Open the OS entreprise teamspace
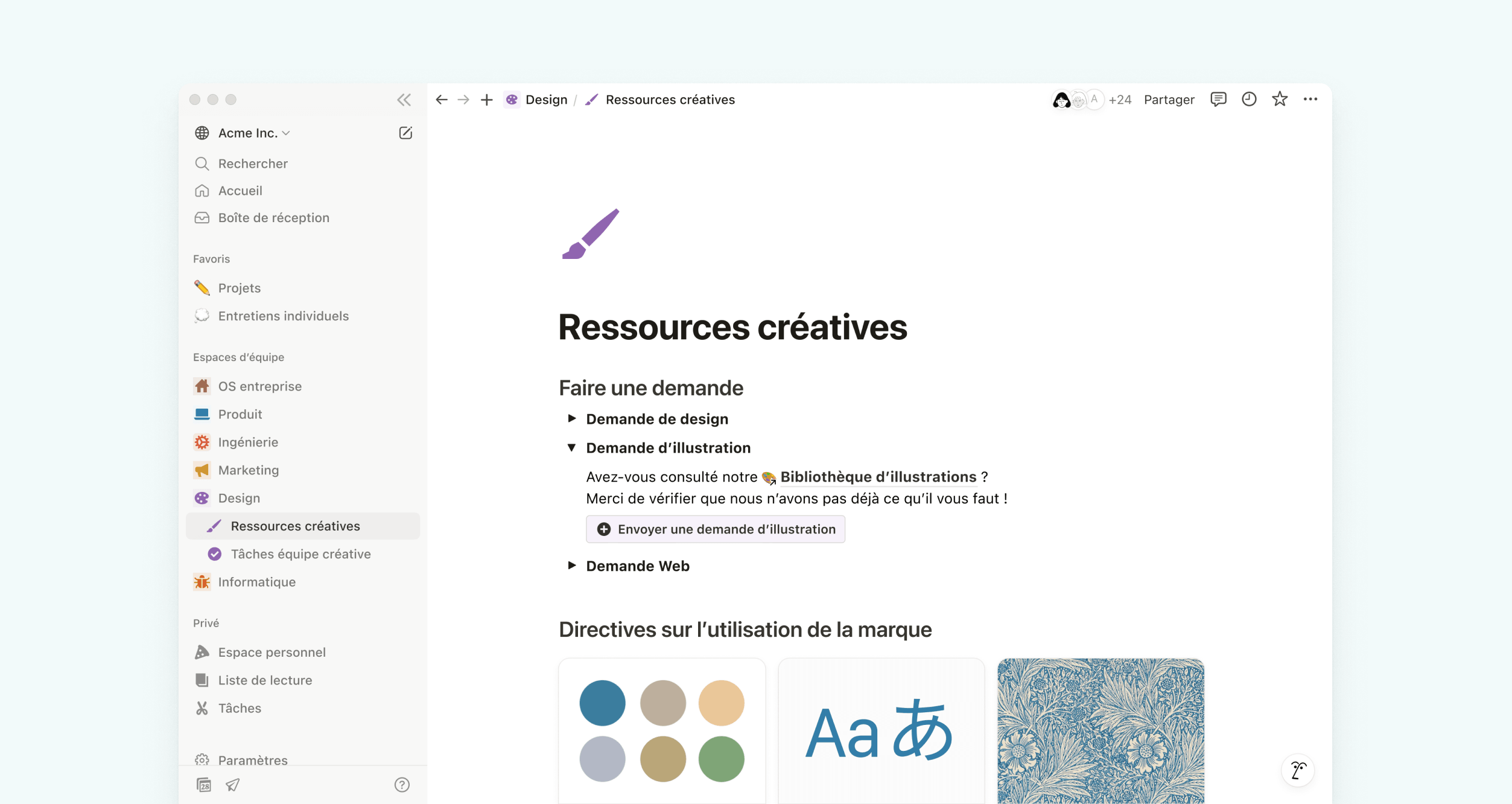The width and height of the screenshot is (1512, 804). click(x=303, y=386)
